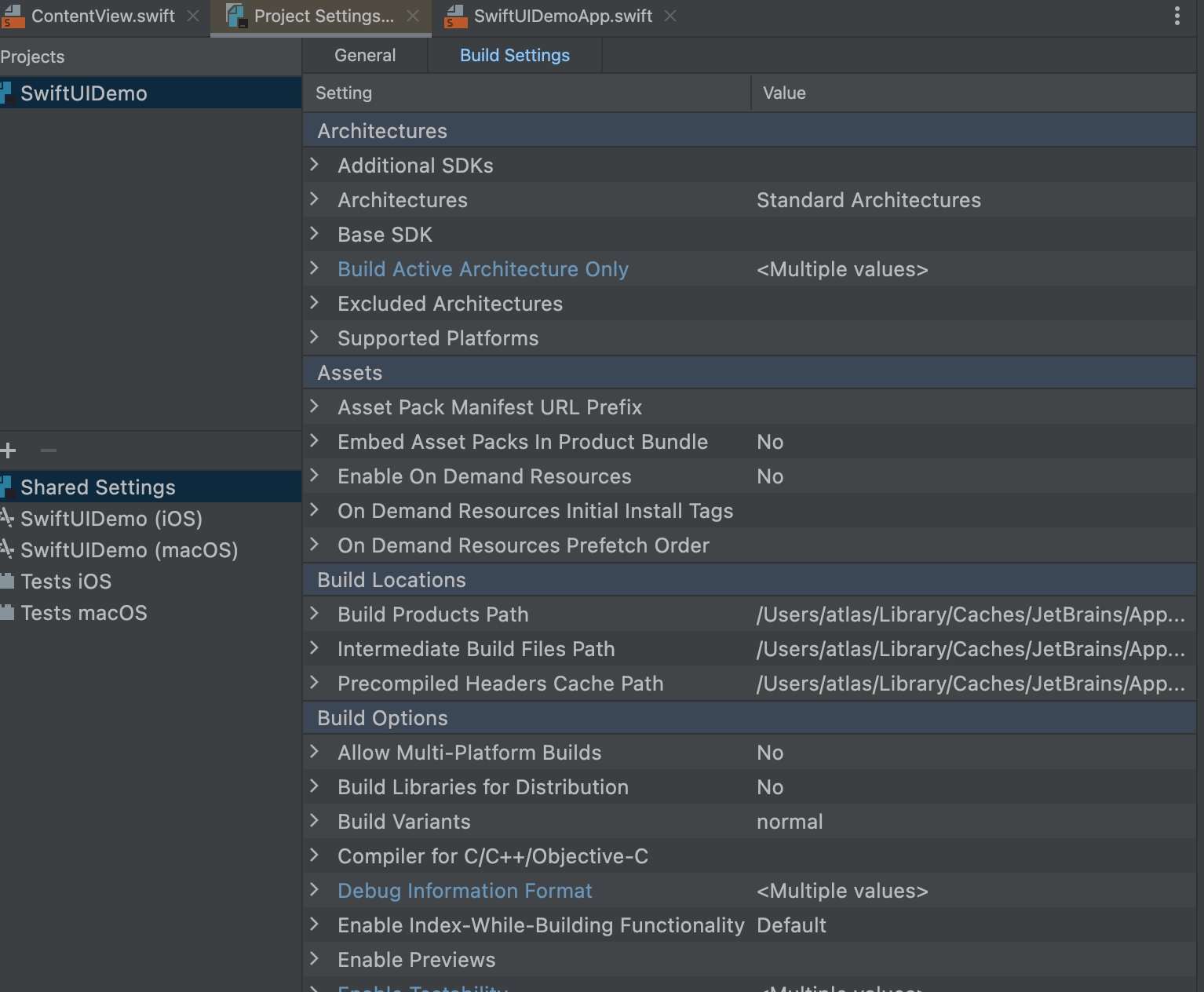Expand the Base SDK setting
Viewport: 1204px width, 992px height.
coord(315,234)
